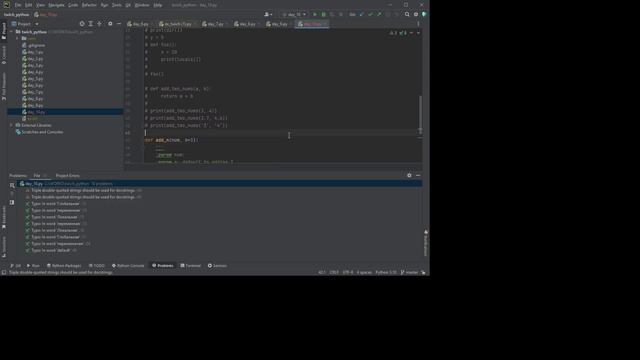This screenshot has width=640, height=360.
Task: Expand the venv folder in project tree
Action: pos(18,38)
